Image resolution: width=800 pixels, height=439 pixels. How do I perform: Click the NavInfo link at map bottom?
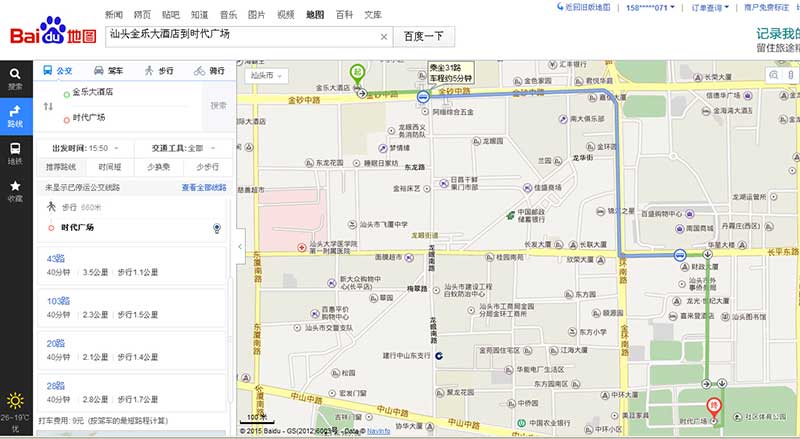(379, 431)
